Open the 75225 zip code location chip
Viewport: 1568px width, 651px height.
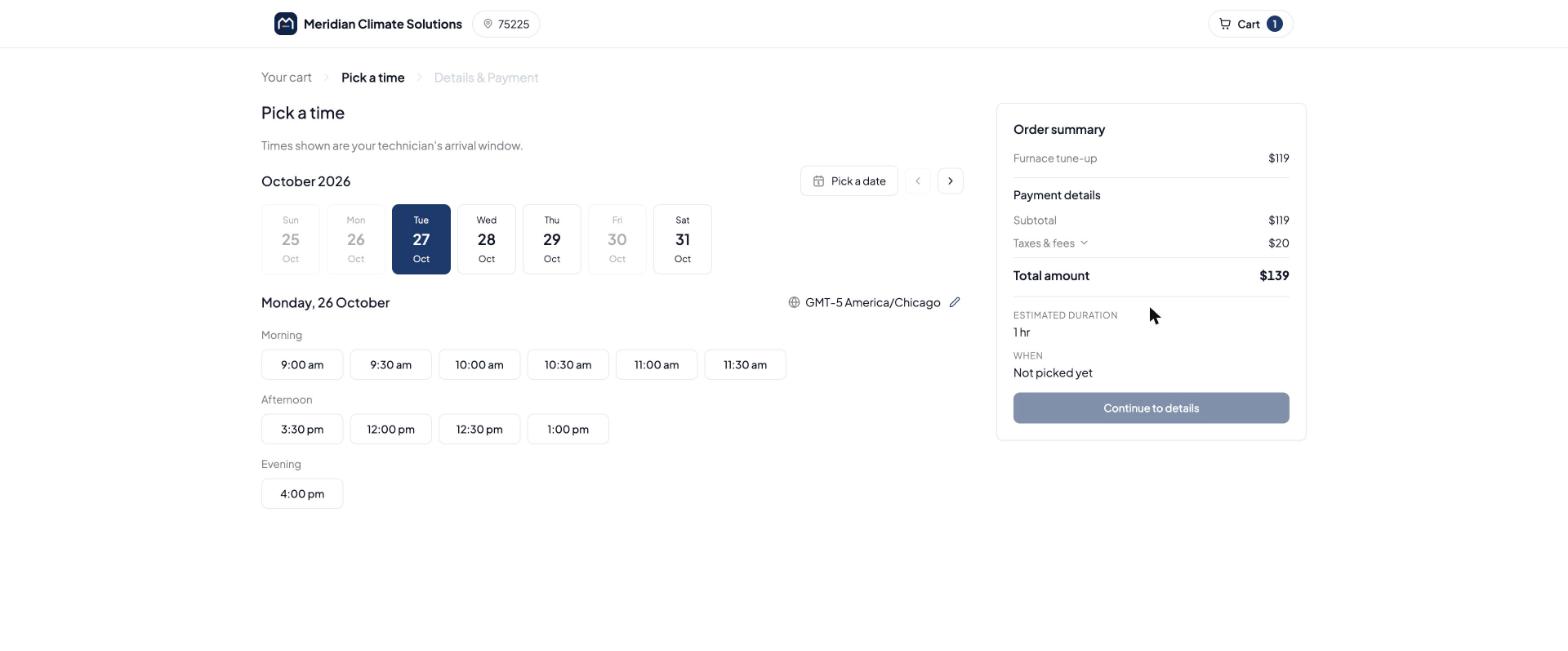click(x=506, y=24)
